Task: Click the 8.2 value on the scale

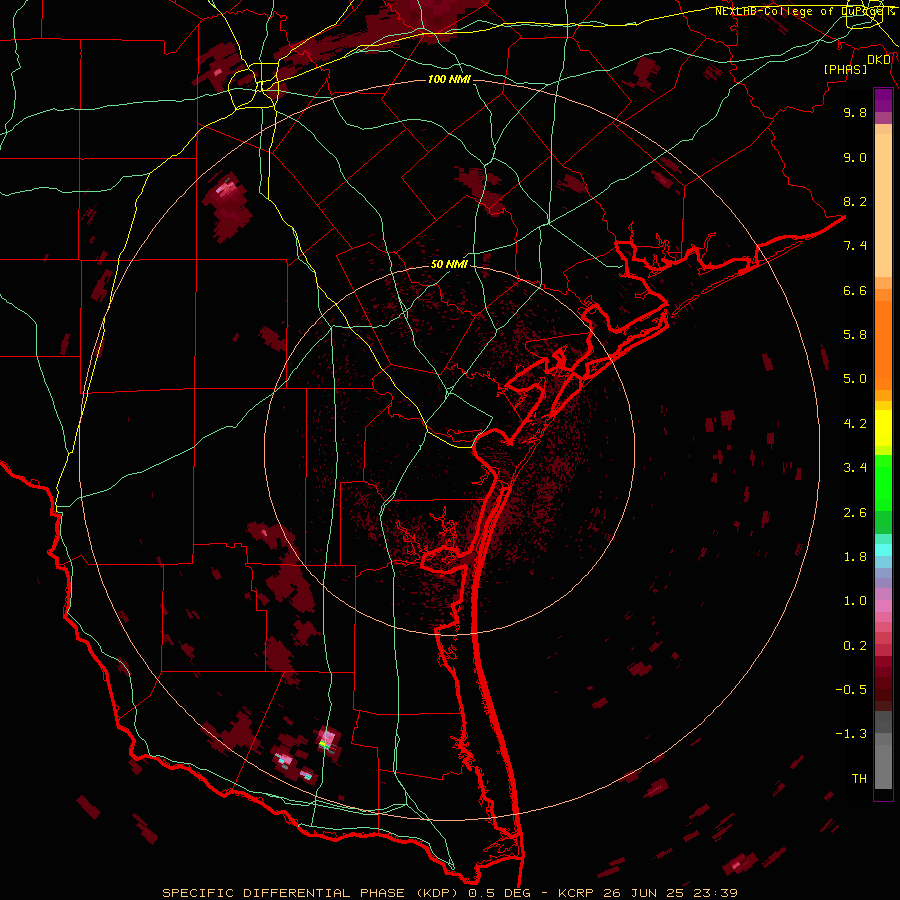Action: 855,201
